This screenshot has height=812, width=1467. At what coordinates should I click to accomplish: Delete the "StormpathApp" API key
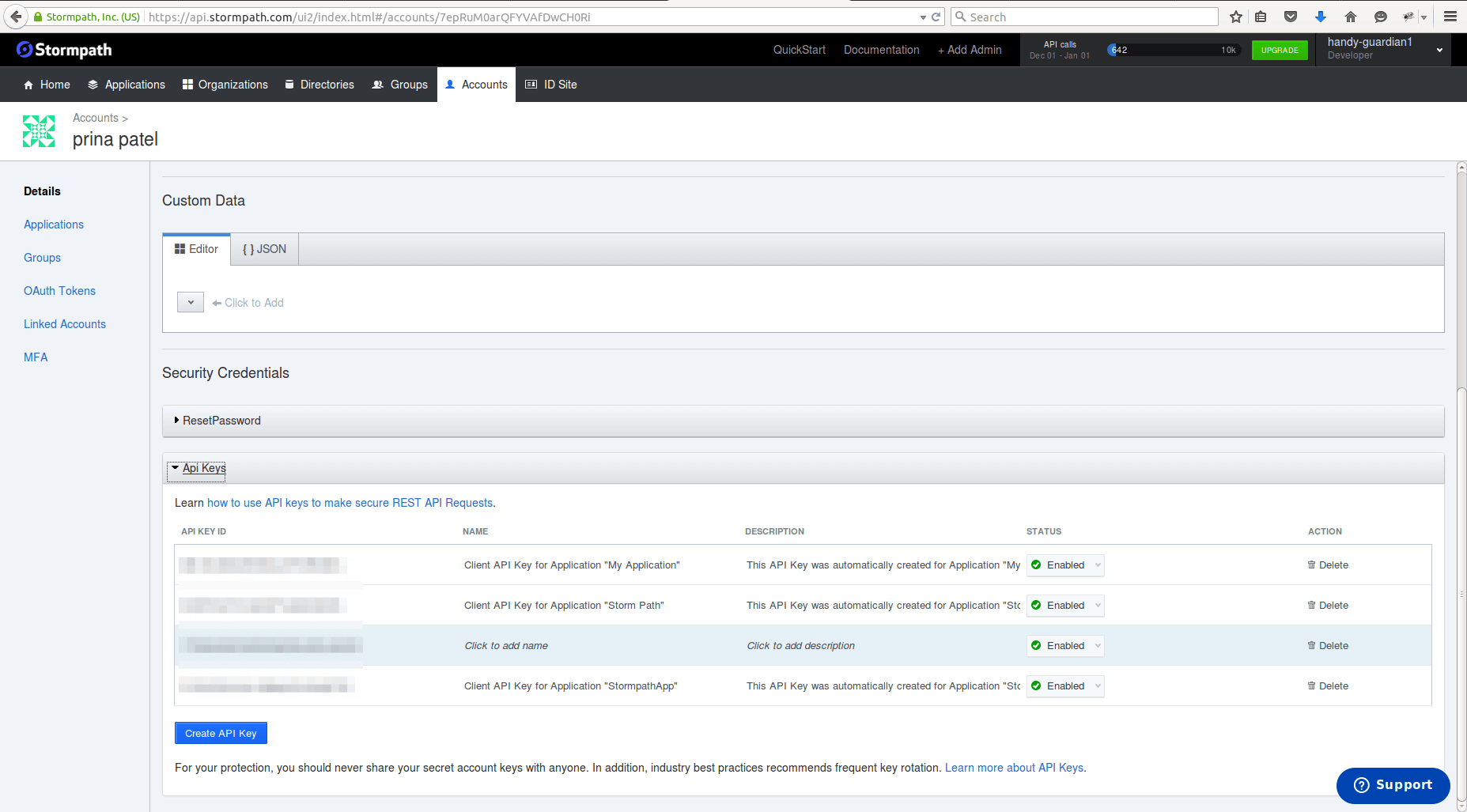[x=1328, y=685]
